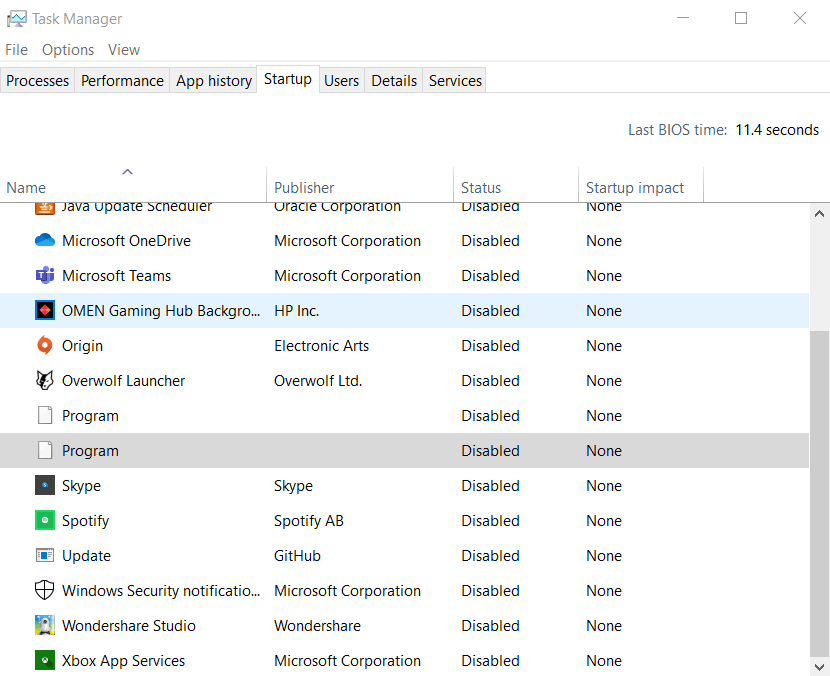Click the Origin app icon
Viewport: 830px width, 676px height.
[44, 346]
